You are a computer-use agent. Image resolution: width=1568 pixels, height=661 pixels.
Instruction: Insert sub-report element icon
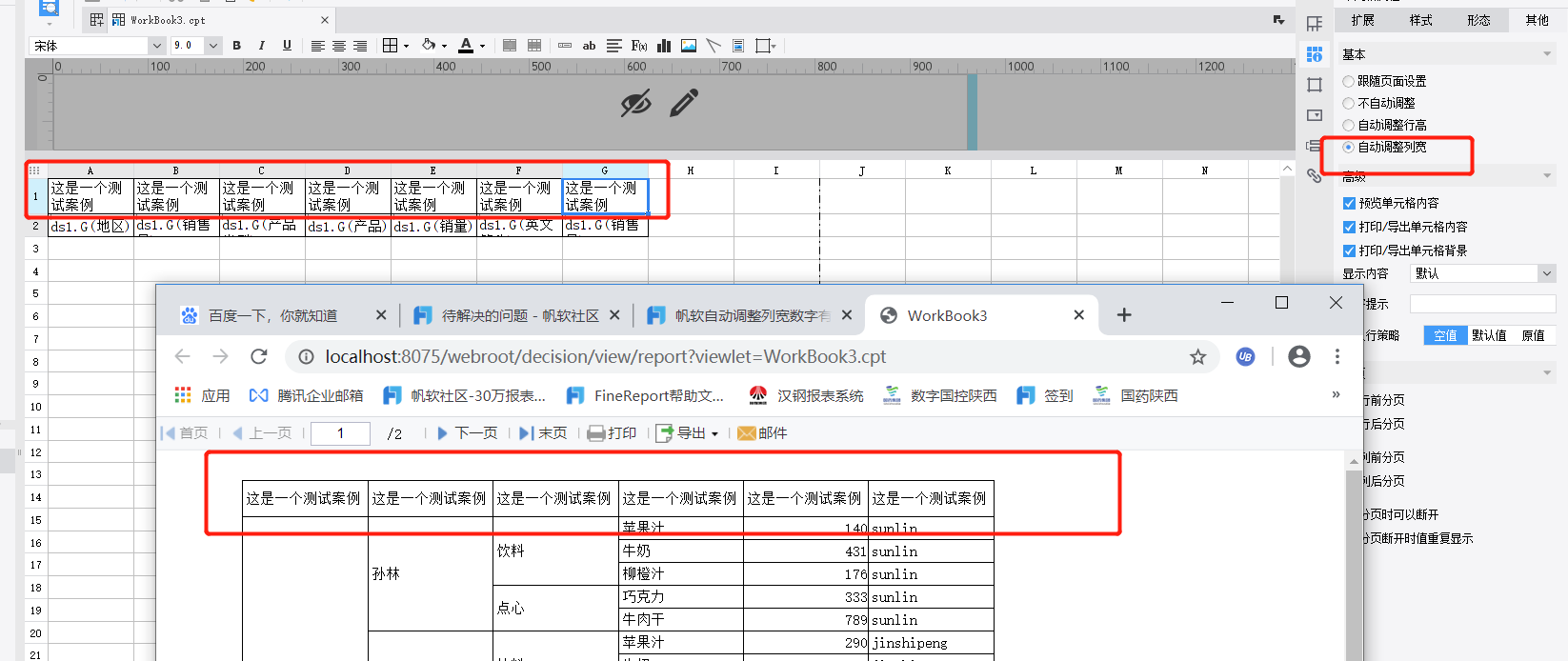(738, 46)
